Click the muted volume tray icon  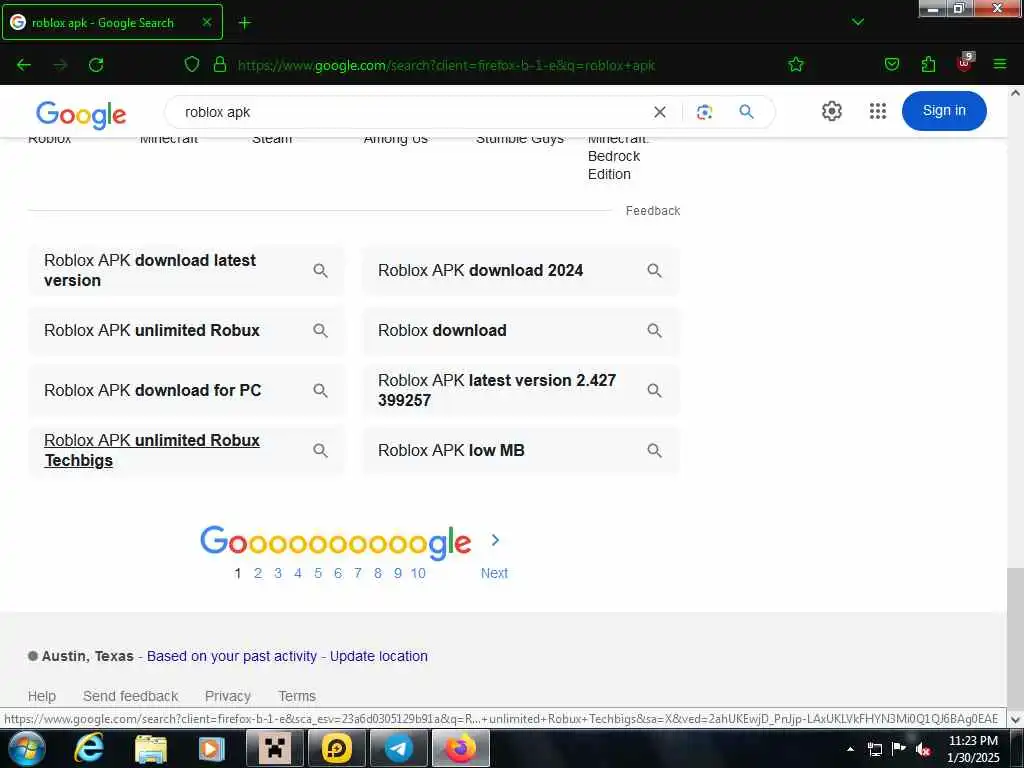(x=923, y=749)
